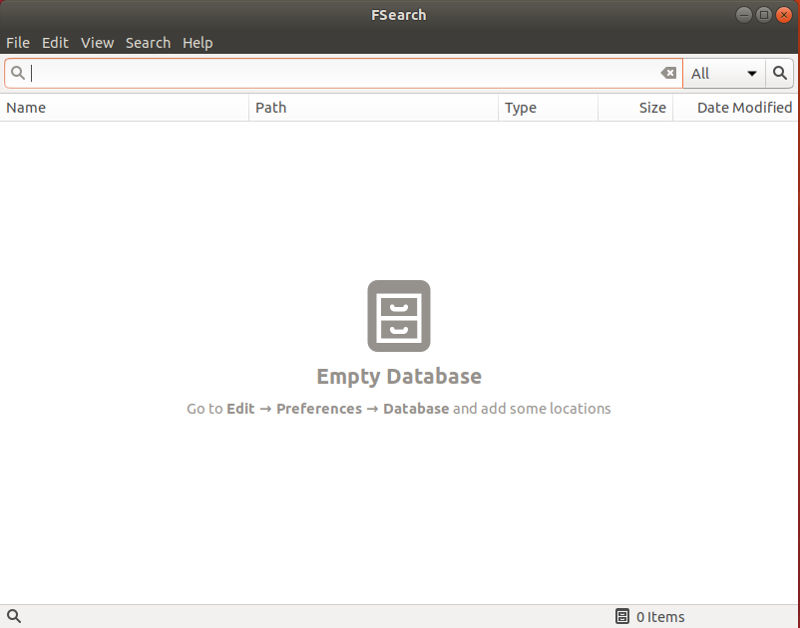Start a search with the magnifying glass button
Screen dimensions: 800x628
(780, 73)
